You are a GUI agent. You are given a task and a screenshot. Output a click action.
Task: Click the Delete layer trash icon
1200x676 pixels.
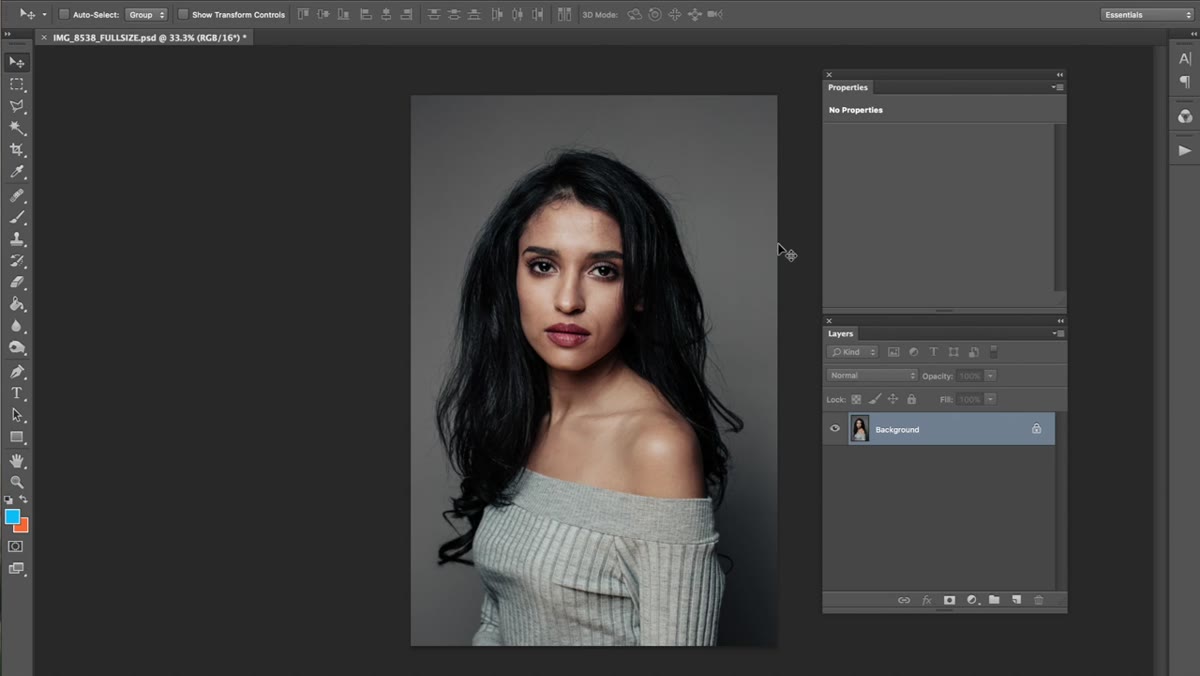click(1039, 600)
